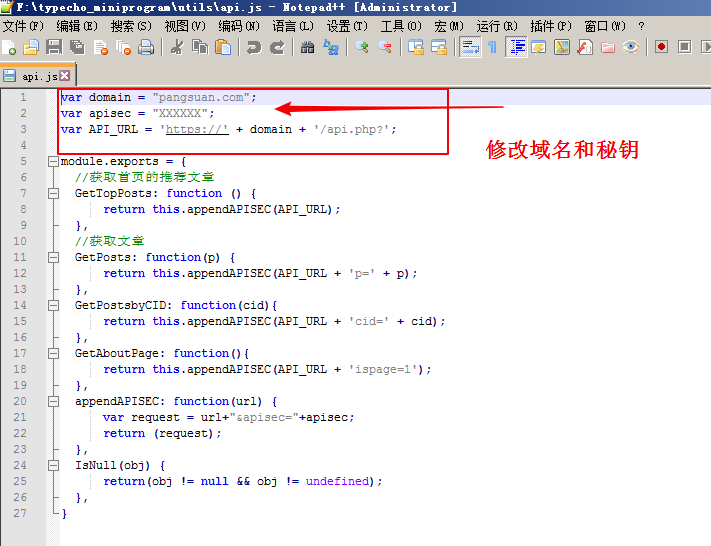711x546 pixels.
Task: Click the New file toolbar icon
Action: tap(10, 47)
